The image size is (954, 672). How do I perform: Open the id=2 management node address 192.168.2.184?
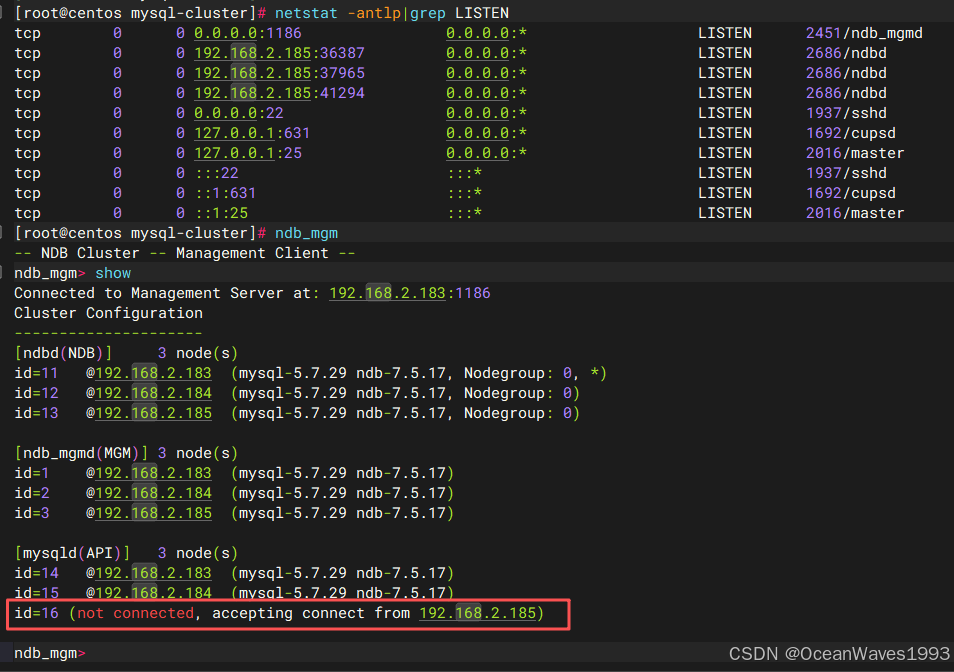(153, 493)
